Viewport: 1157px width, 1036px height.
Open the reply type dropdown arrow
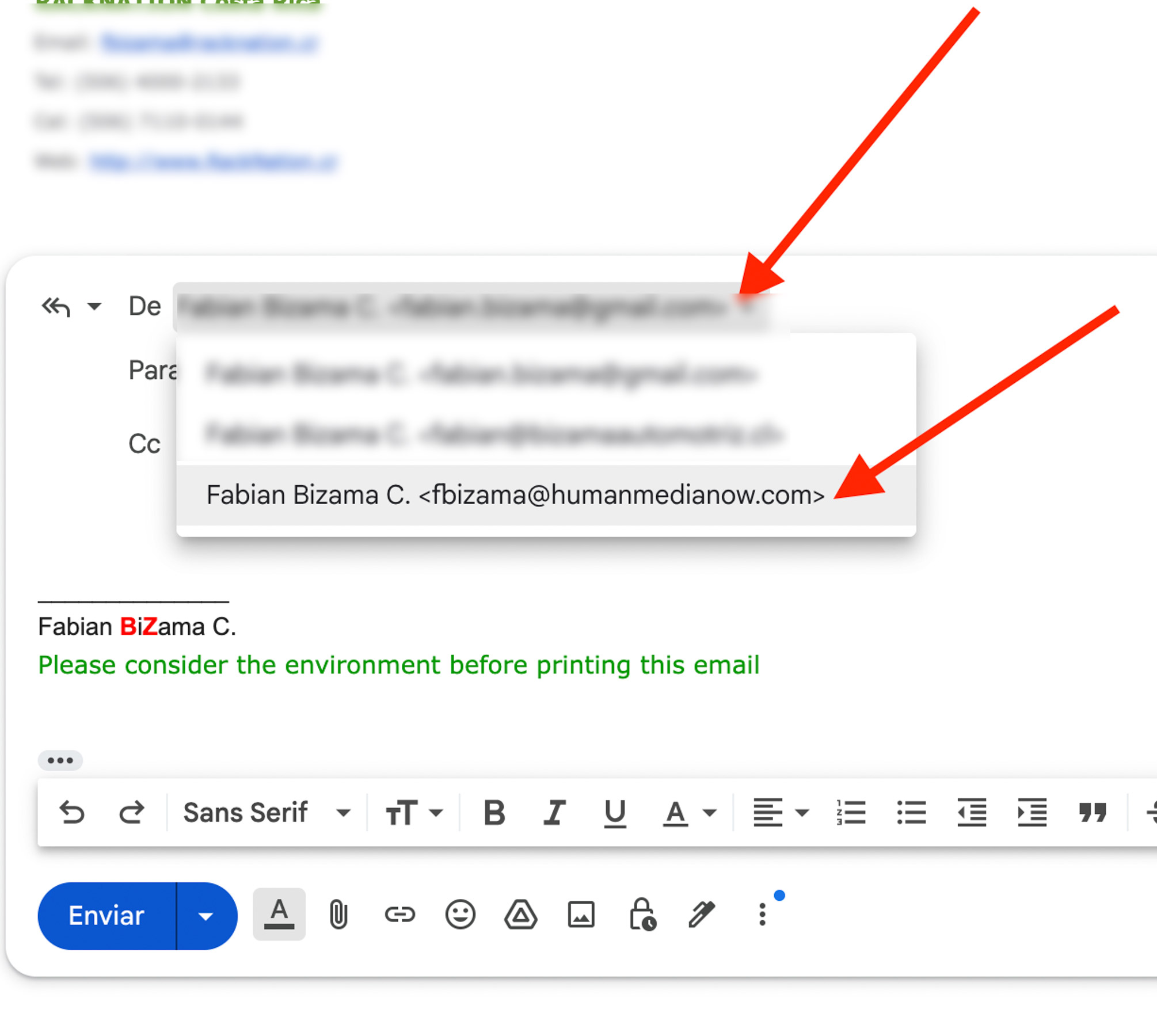[94, 306]
